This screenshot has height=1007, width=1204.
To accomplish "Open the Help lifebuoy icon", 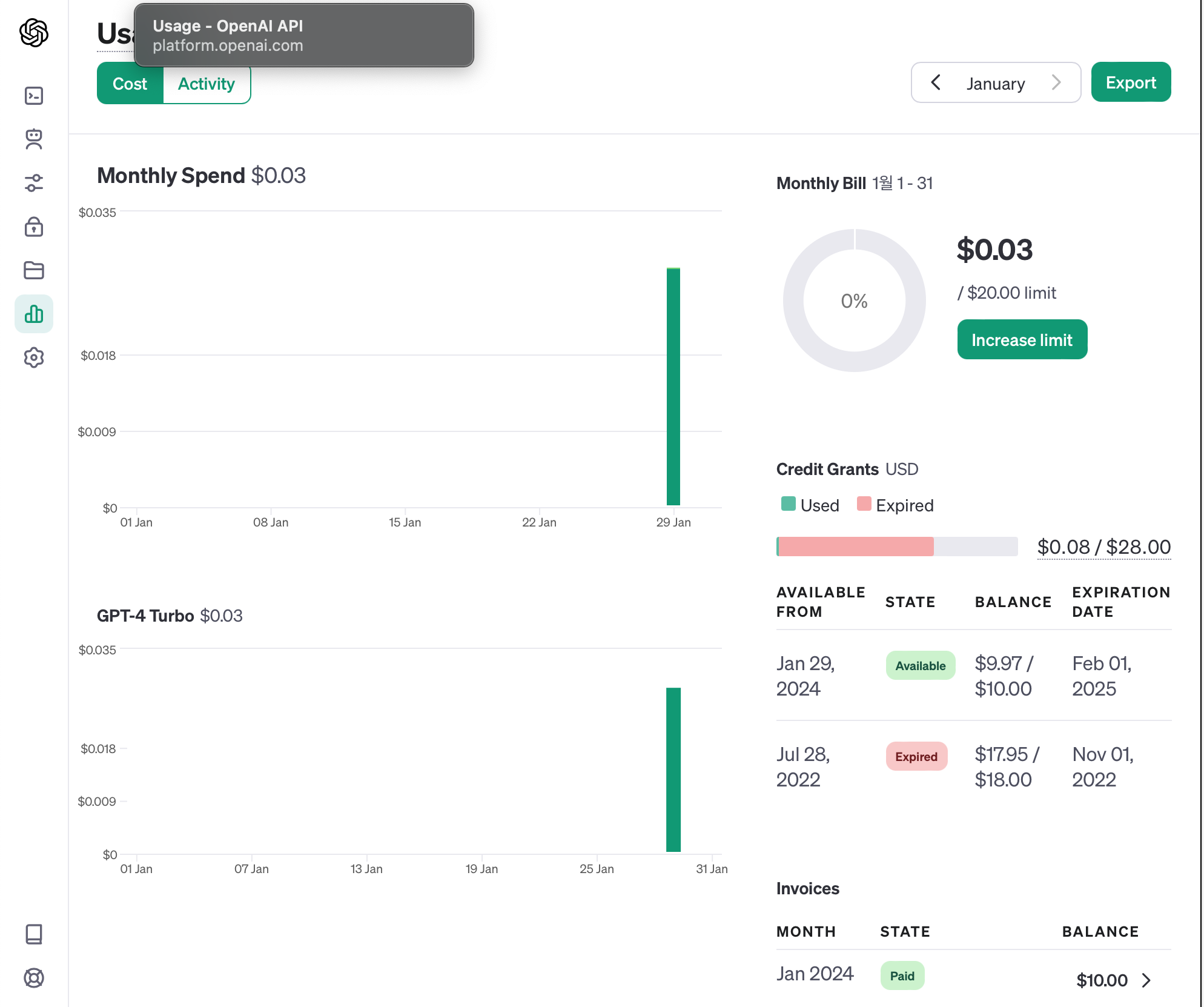I will (34, 978).
